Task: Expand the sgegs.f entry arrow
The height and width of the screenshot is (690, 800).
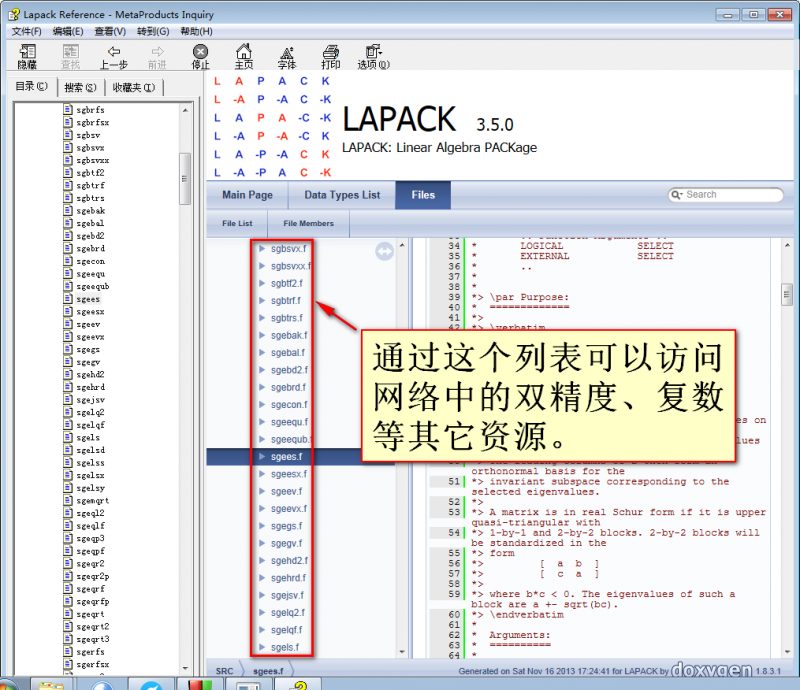Action: pyautogui.click(x=262, y=526)
